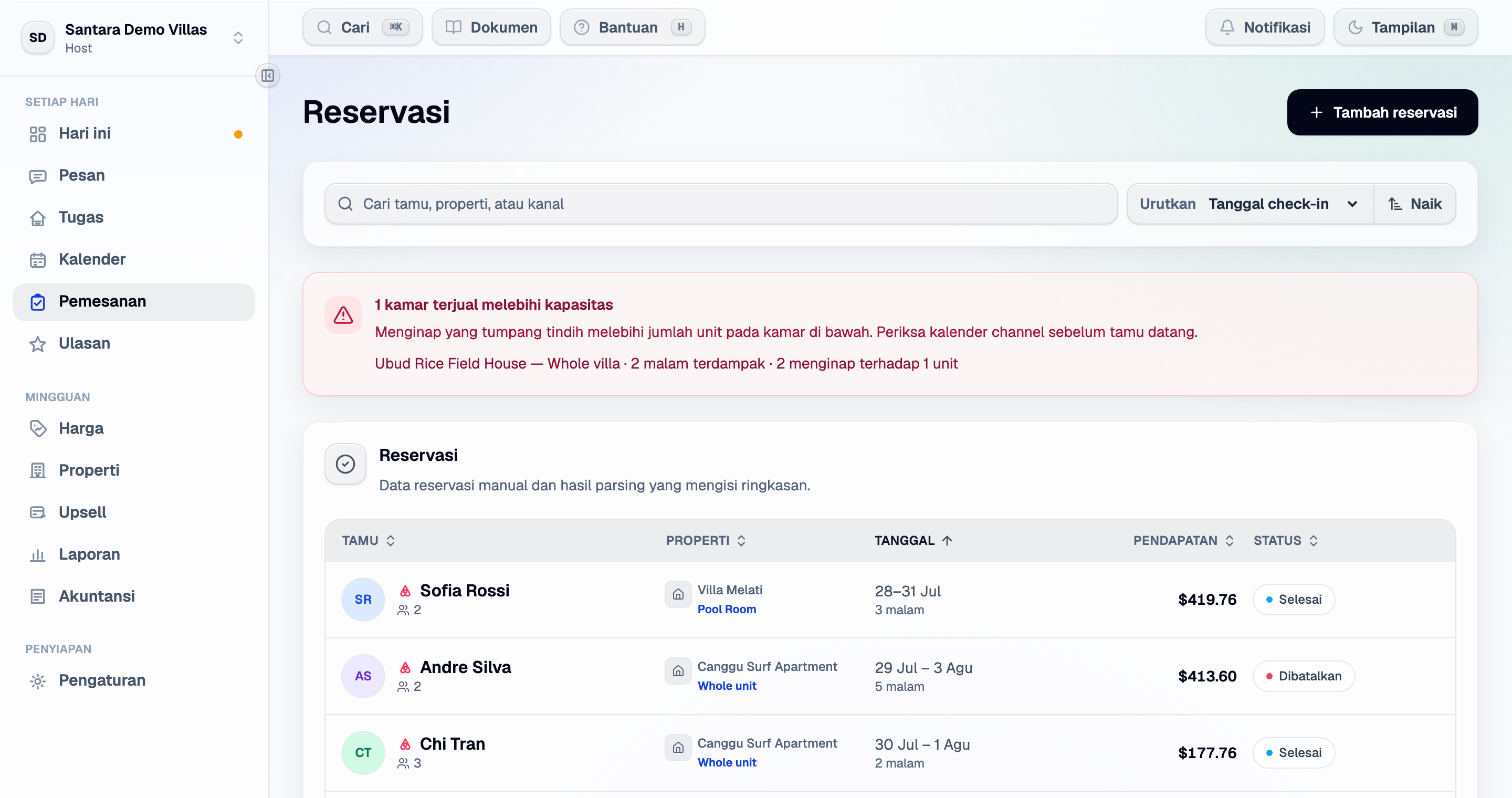Screen dimensions: 1512x798
Task: Click Ubud Rice Field House warning line
Action: [666, 364]
